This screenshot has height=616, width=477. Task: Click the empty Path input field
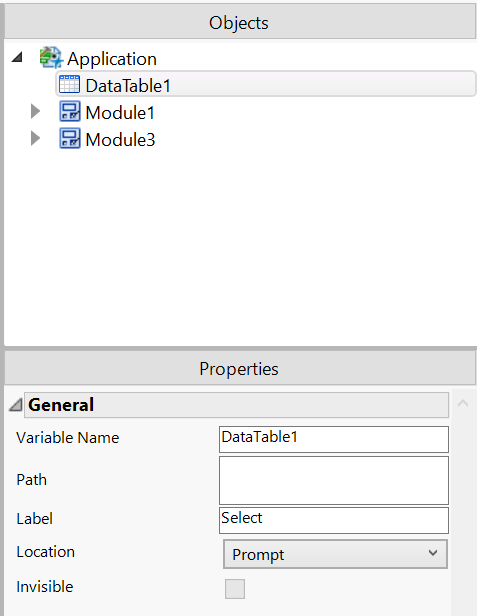[334, 480]
